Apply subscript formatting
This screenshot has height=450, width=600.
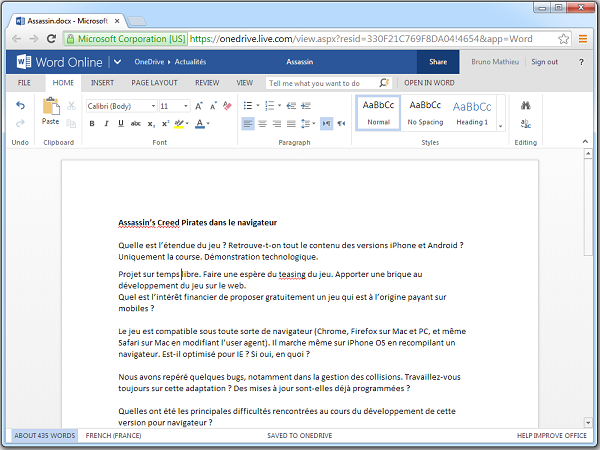tap(151, 124)
